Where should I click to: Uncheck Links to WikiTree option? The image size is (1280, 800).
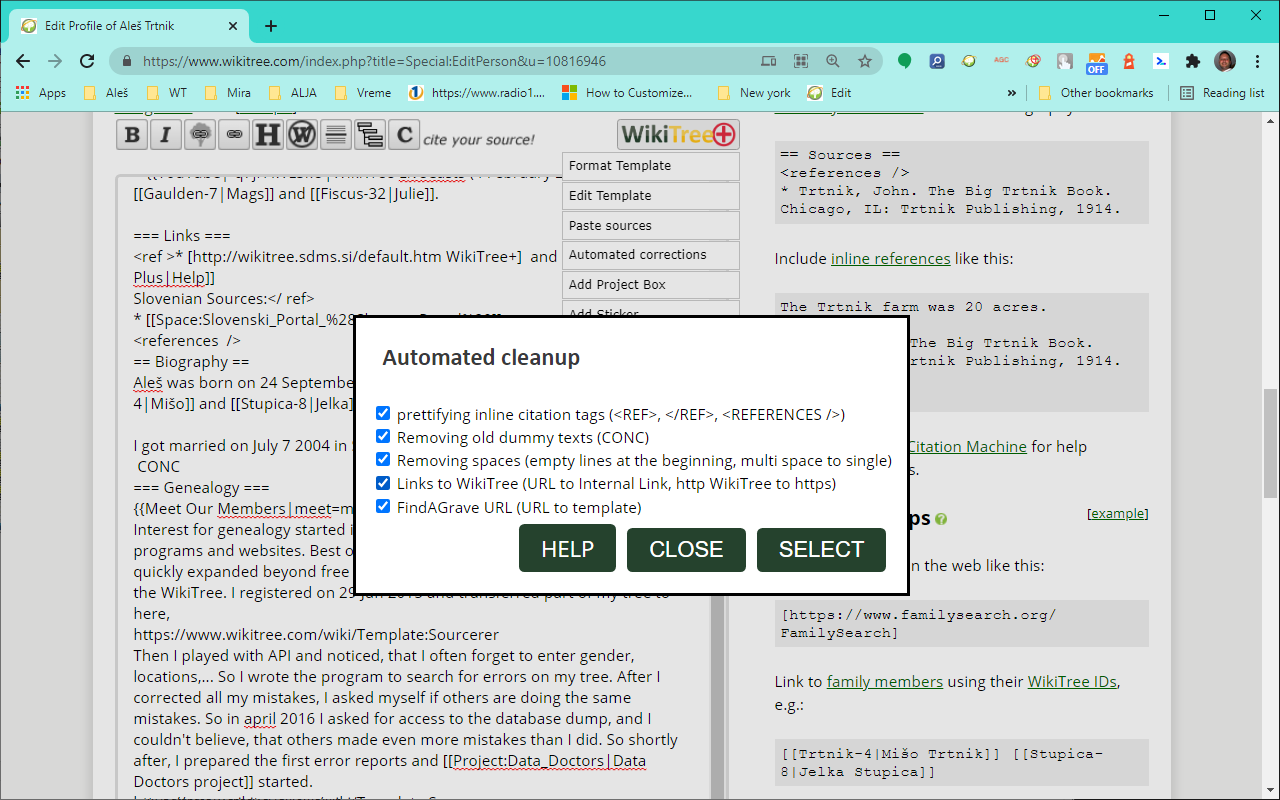383,483
